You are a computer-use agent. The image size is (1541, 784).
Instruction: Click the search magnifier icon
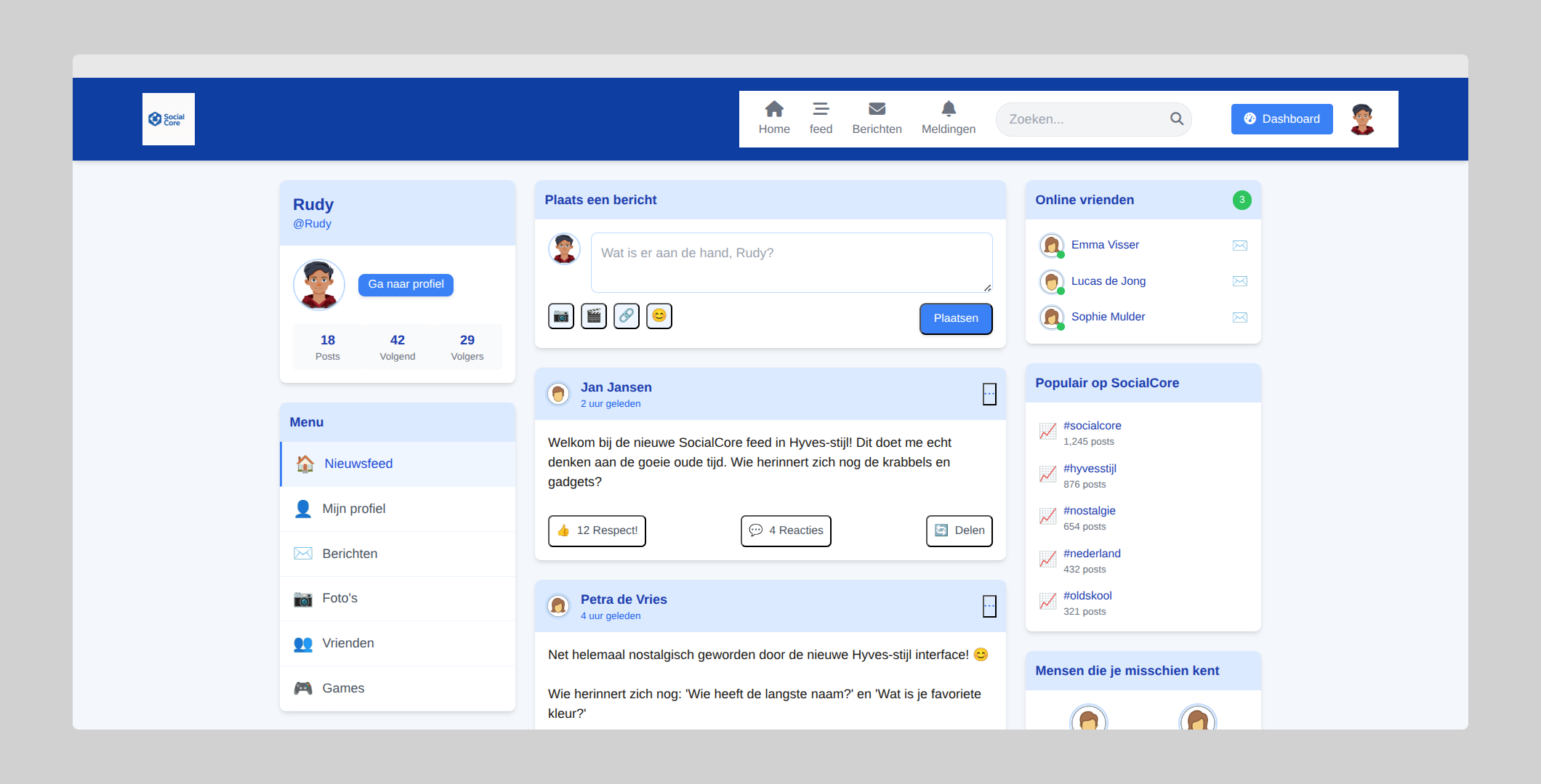[1176, 119]
